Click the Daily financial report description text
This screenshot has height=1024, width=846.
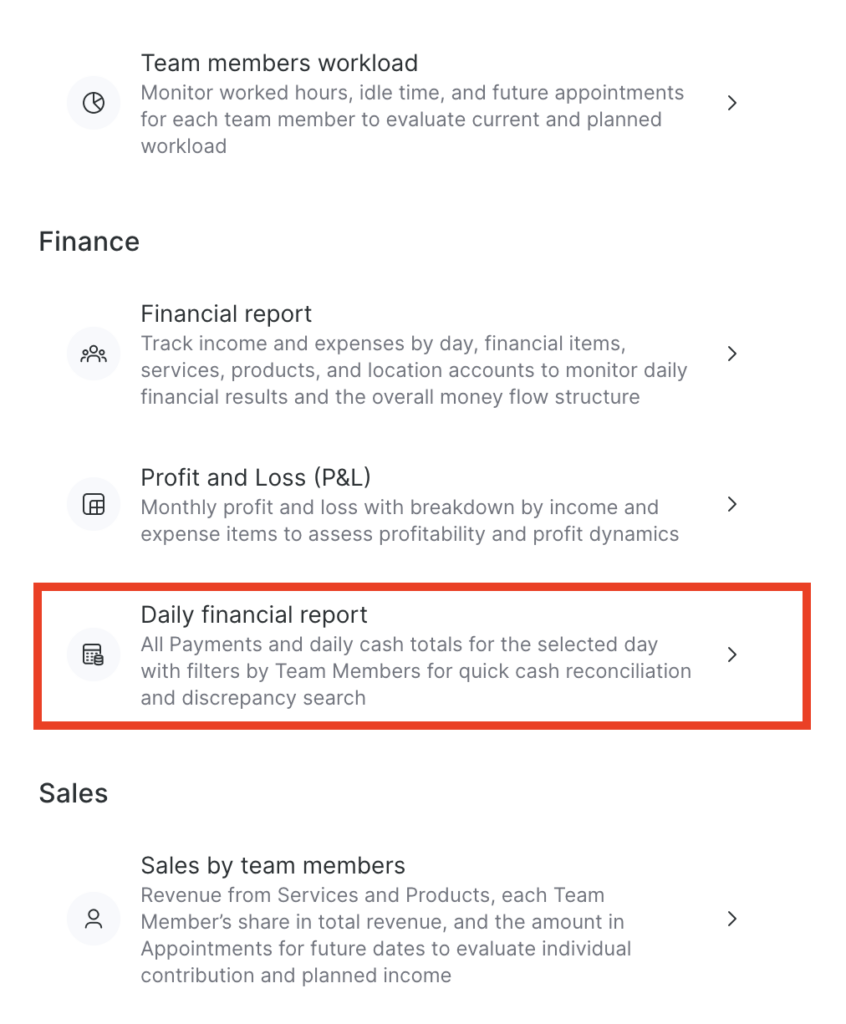coord(415,671)
